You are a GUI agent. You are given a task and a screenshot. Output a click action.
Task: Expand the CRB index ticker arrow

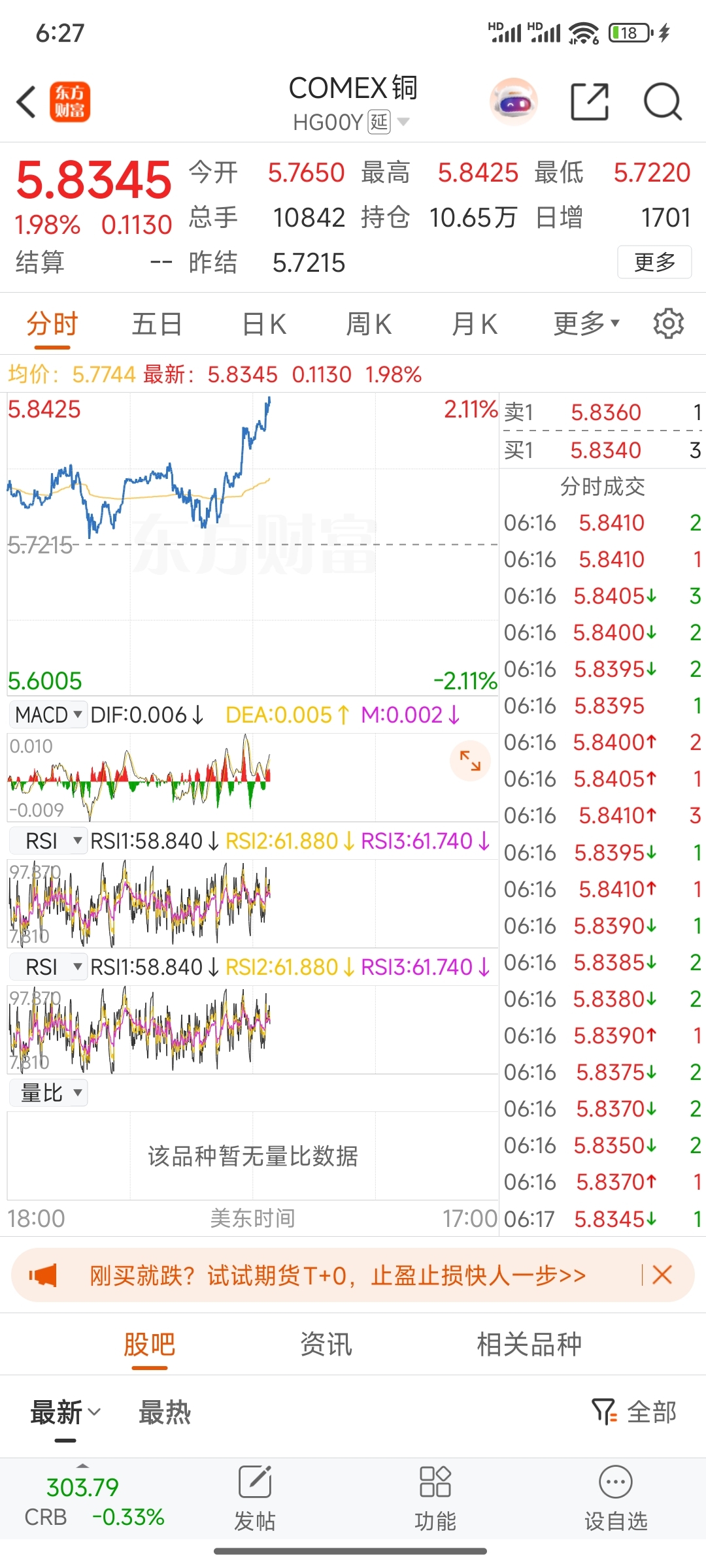pos(82,1465)
